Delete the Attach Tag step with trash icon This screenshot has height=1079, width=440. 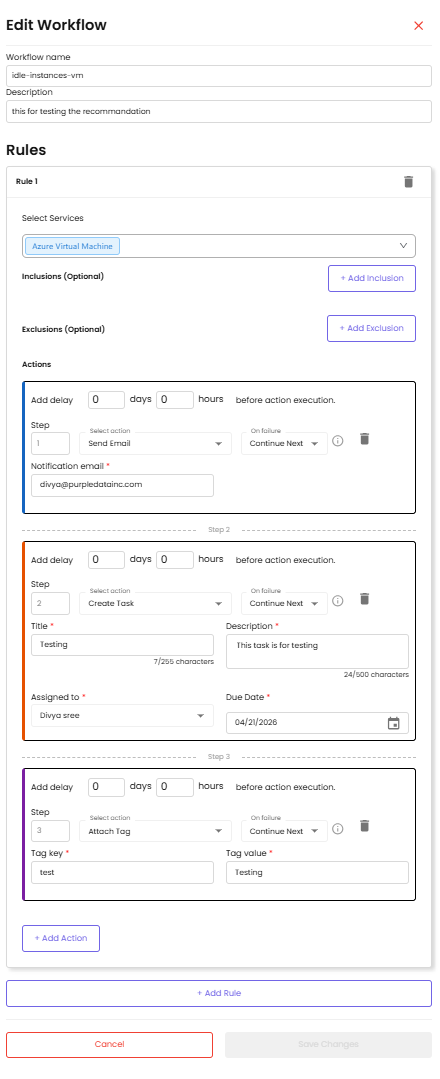pos(365,826)
